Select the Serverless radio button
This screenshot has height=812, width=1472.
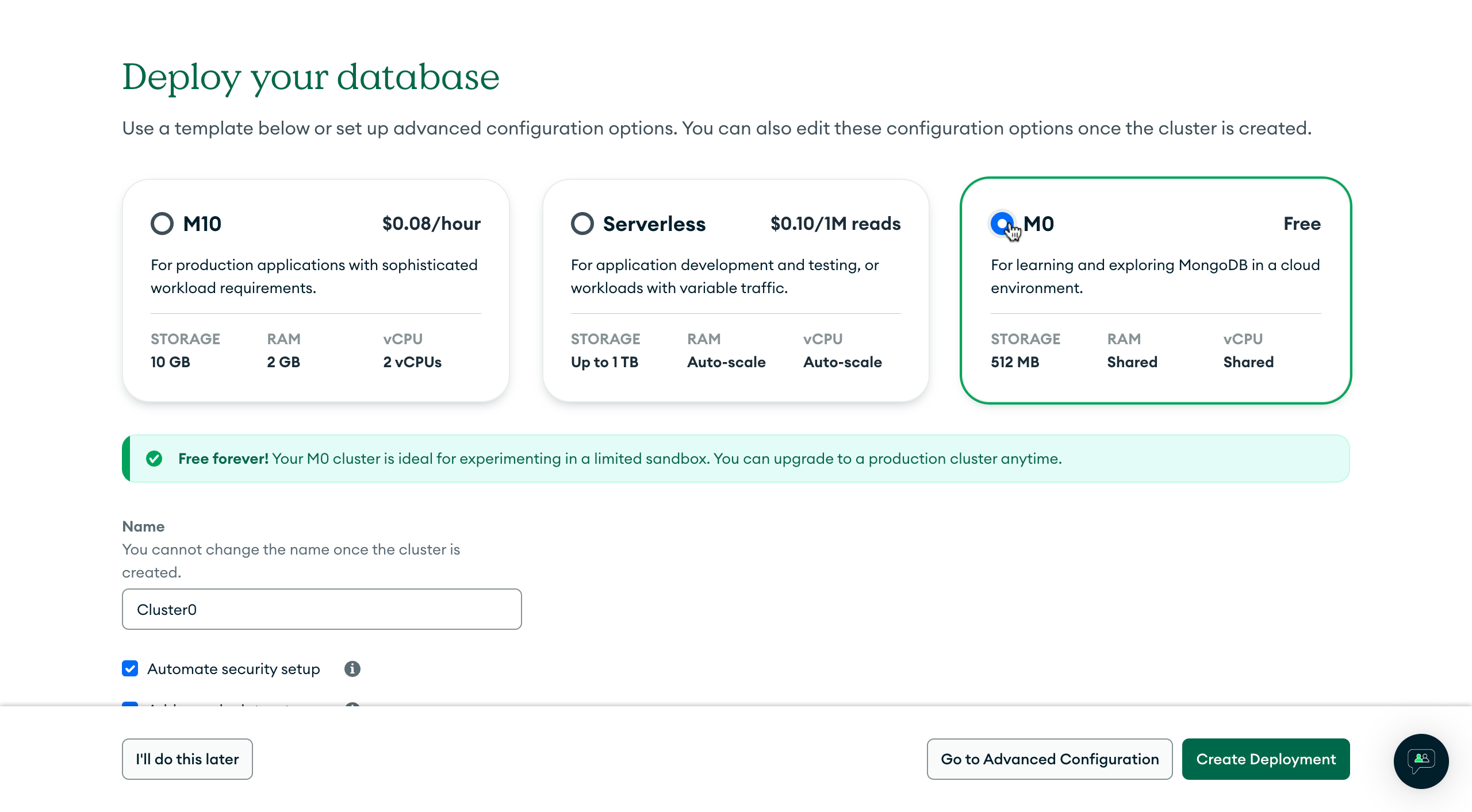point(582,224)
